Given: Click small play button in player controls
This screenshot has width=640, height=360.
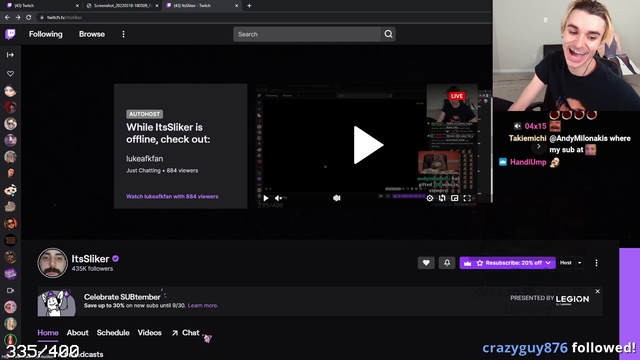Looking at the screenshot, I should [x=266, y=198].
